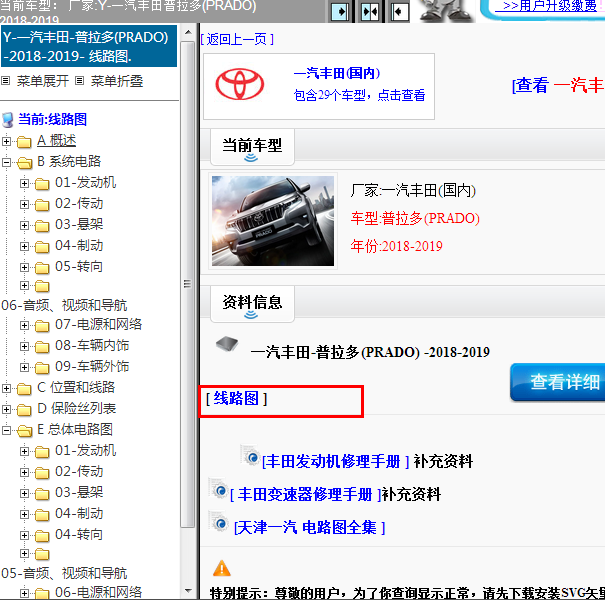Open the 当前车型 tab
This screenshot has width=605, height=600.
(x=252, y=147)
